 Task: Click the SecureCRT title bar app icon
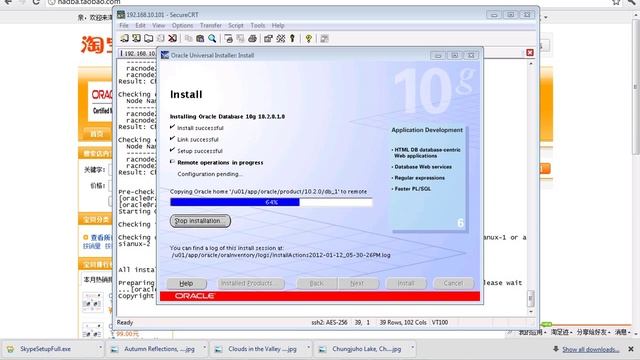pos(121,15)
